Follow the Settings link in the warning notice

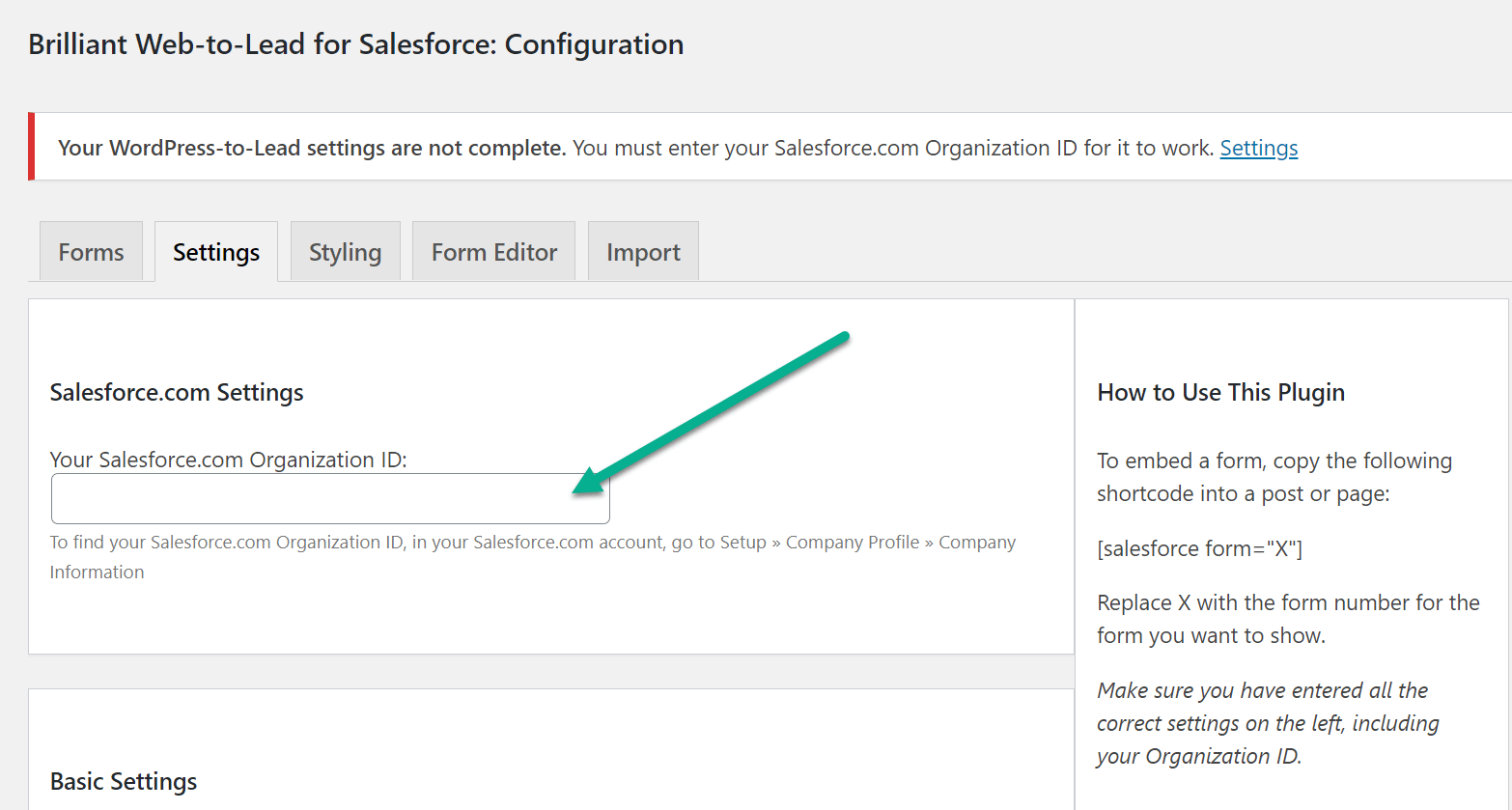tap(1259, 148)
